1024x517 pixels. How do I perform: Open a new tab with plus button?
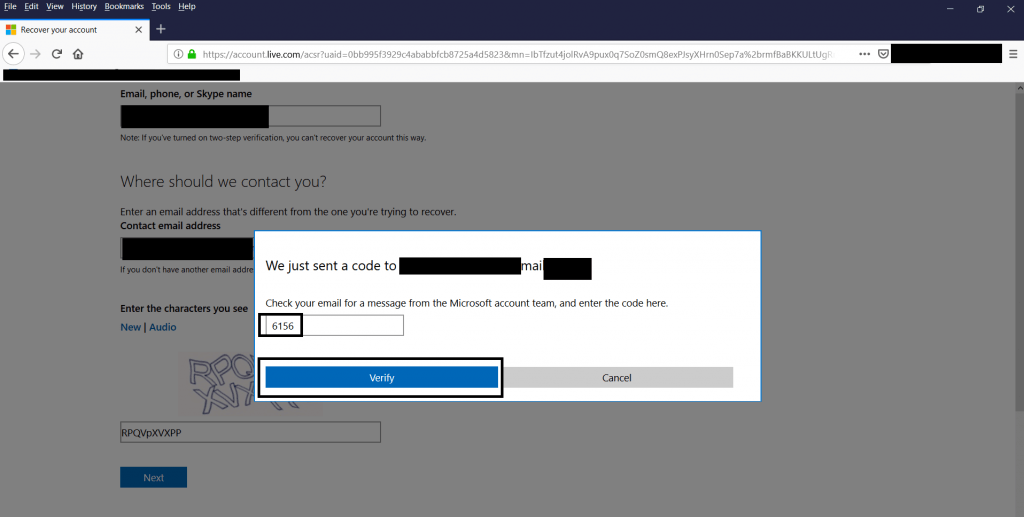point(161,29)
